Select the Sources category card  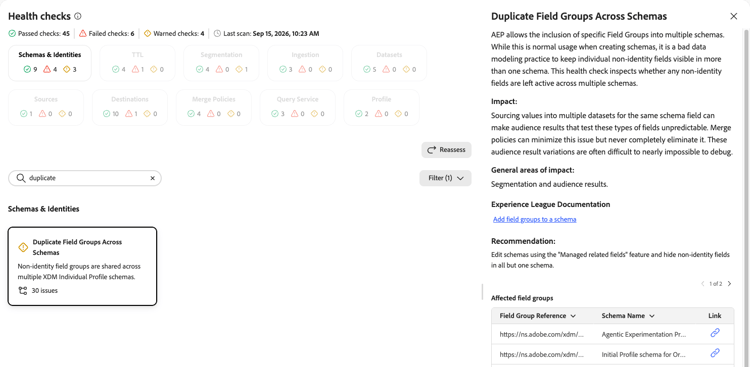46,108
